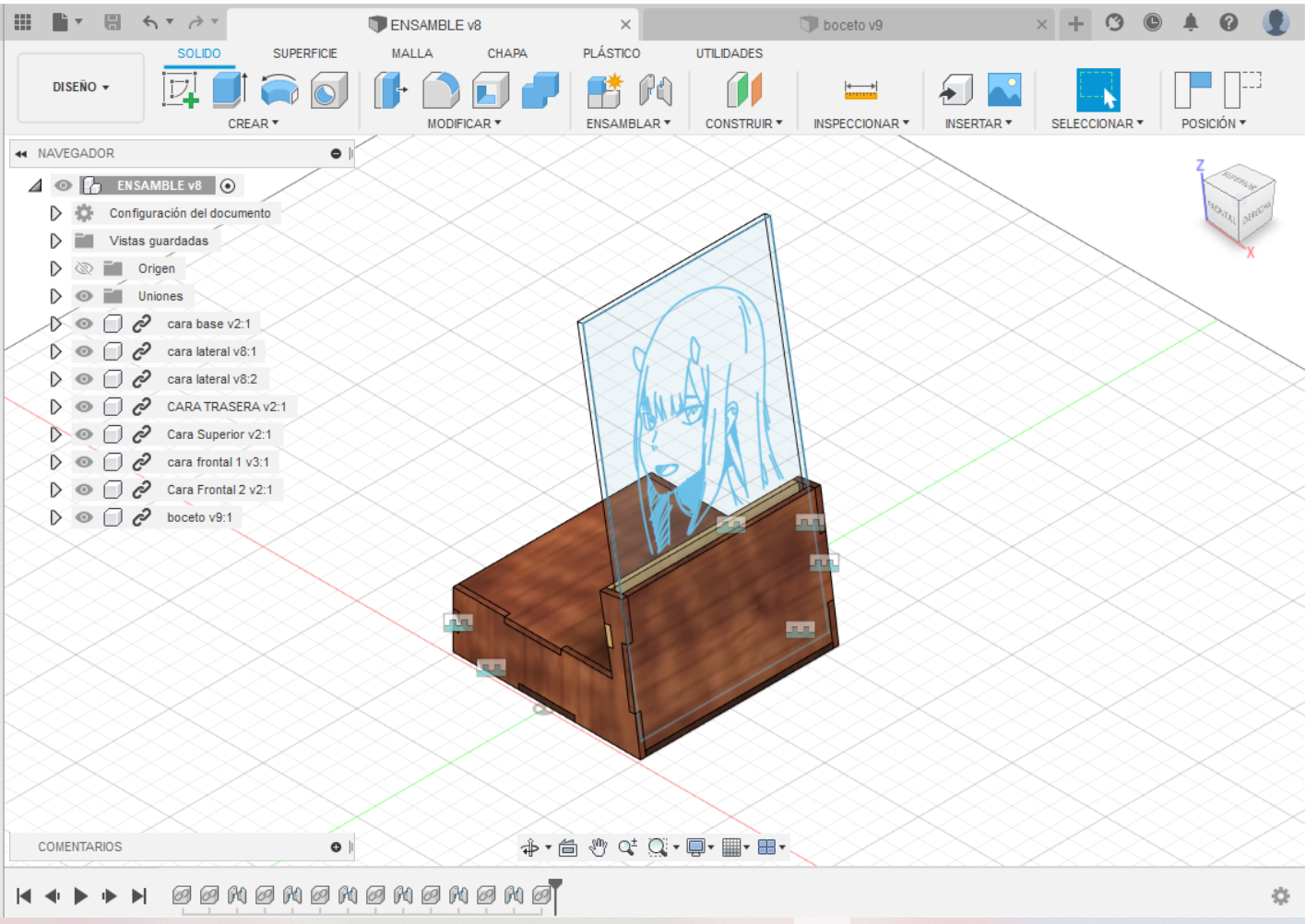1305x924 pixels.
Task: Select the MALLA ribbon tab
Action: pos(412,53)
